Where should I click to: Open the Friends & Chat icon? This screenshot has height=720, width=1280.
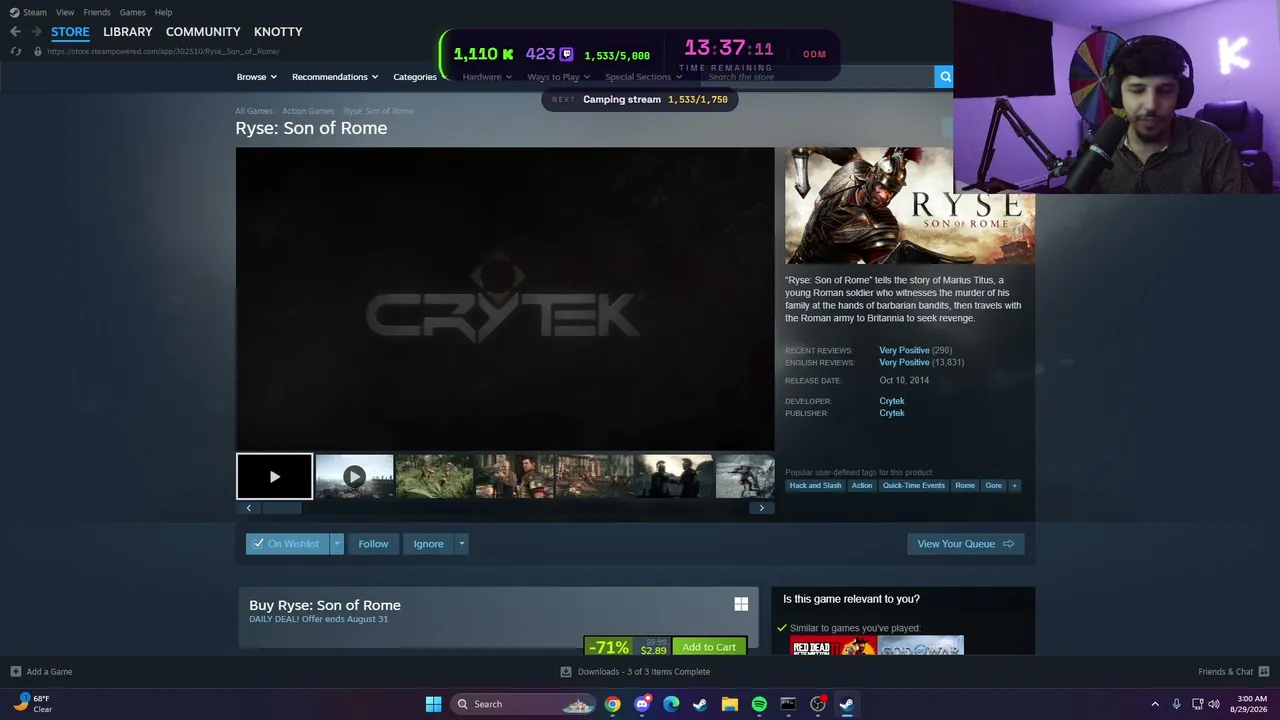[x=1263, y=672]
